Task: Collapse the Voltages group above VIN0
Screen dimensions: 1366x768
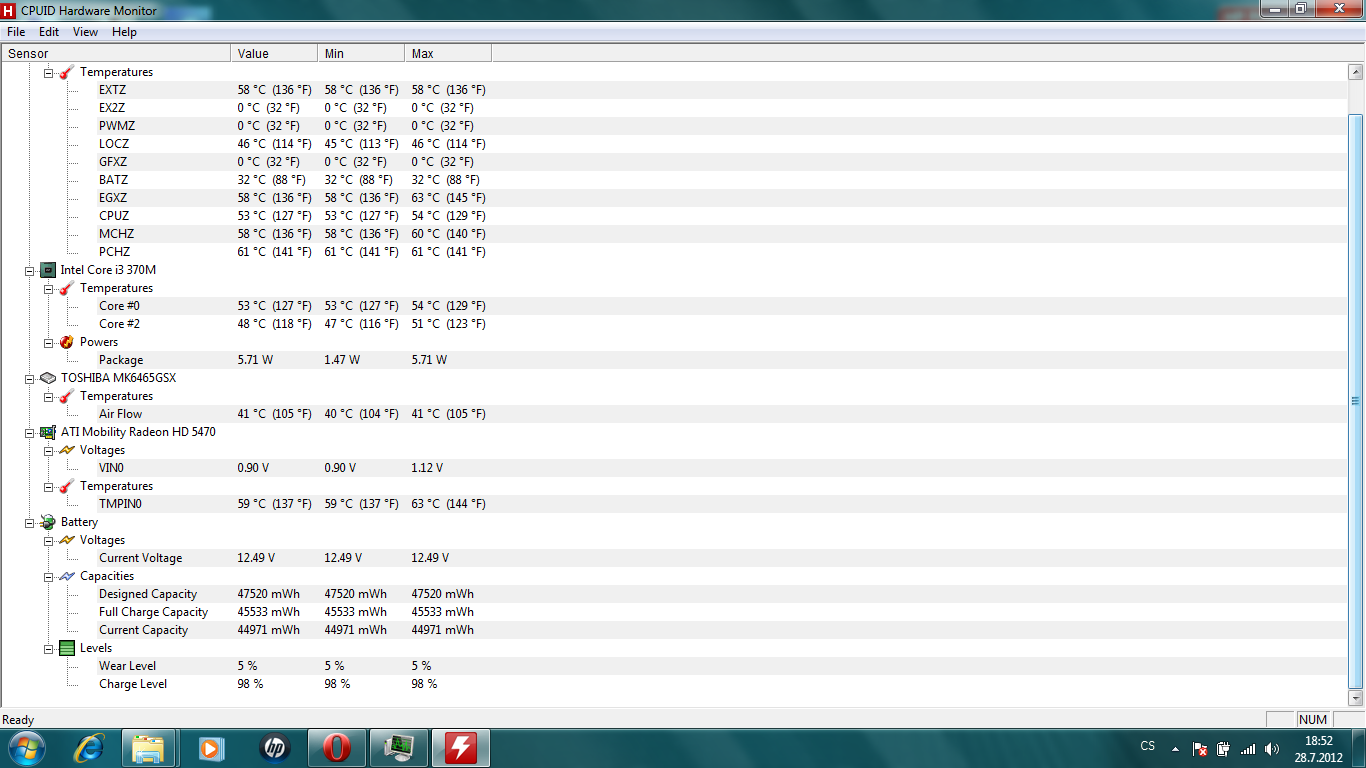Action: tap(48, 450)
